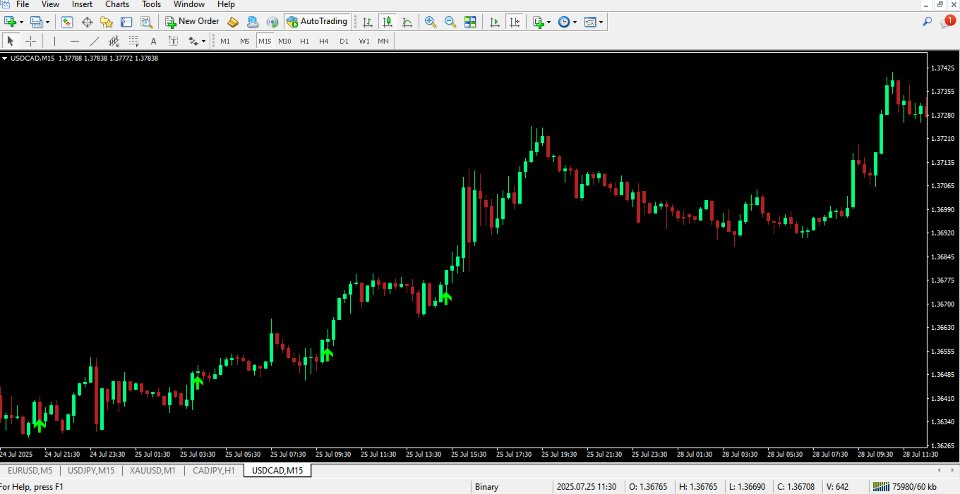
Task: Activate the standard cursor arrow
Action: click(x=10, y=41)
